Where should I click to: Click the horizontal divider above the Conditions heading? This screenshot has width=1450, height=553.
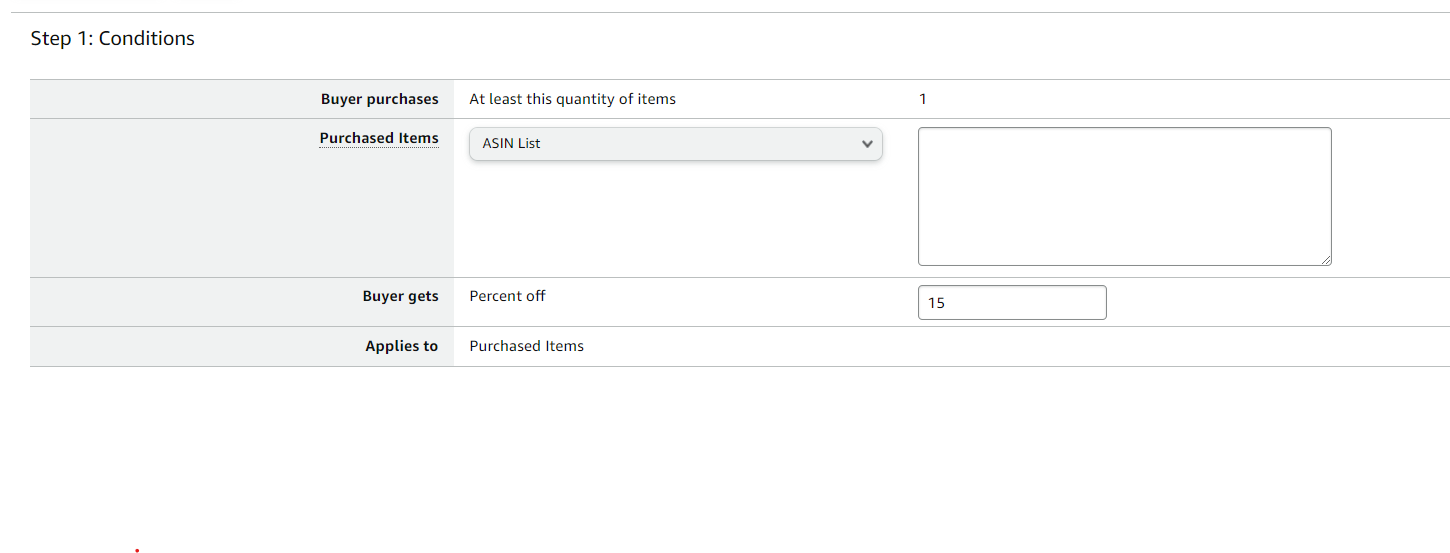725,12
